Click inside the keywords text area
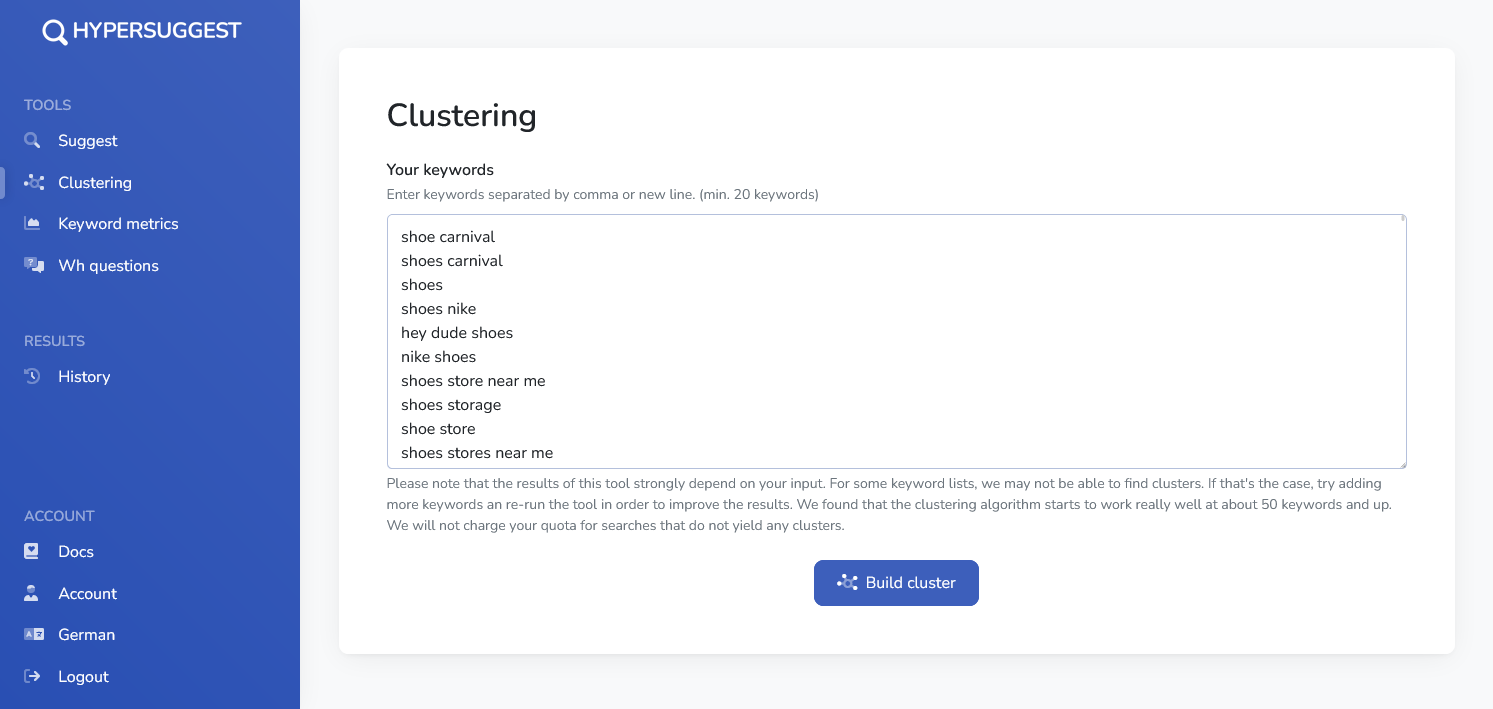 pyautogui.click(x=897, y=341)
